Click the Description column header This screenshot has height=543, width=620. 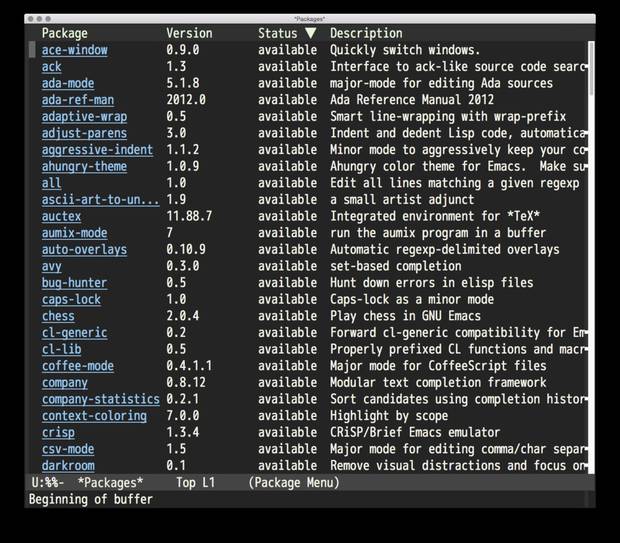[366, 33]
